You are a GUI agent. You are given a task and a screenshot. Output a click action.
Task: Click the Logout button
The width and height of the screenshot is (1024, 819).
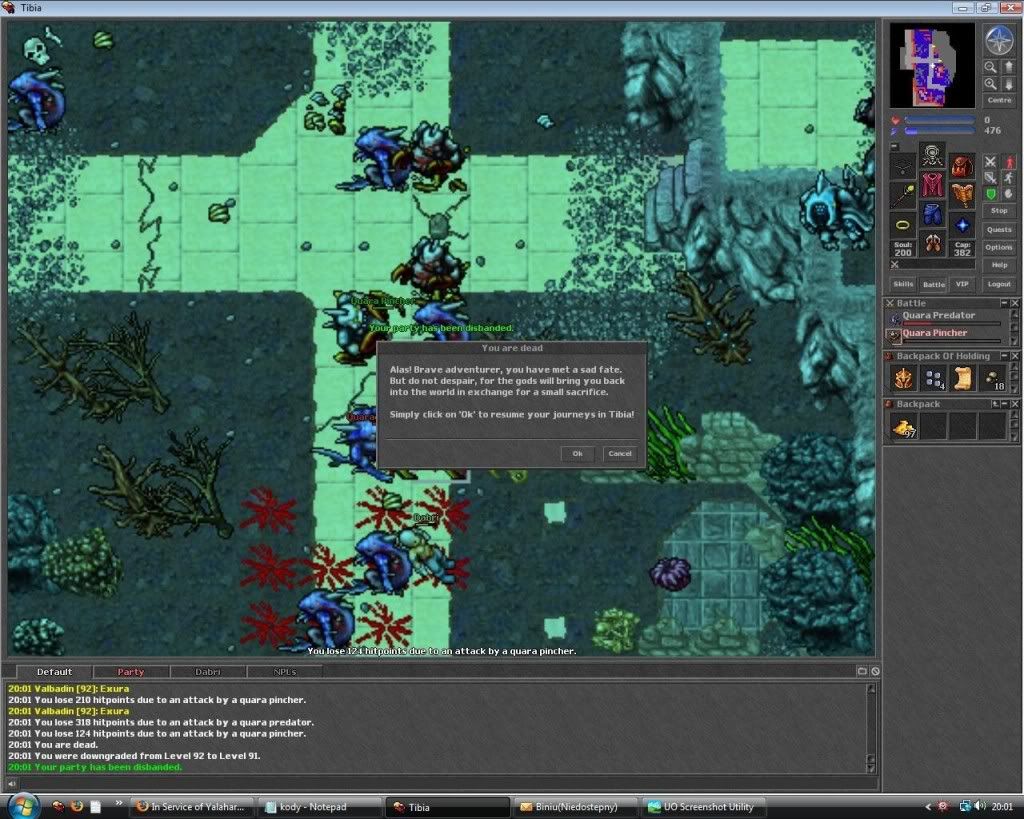pyautogui.click(x=999, y=284)
